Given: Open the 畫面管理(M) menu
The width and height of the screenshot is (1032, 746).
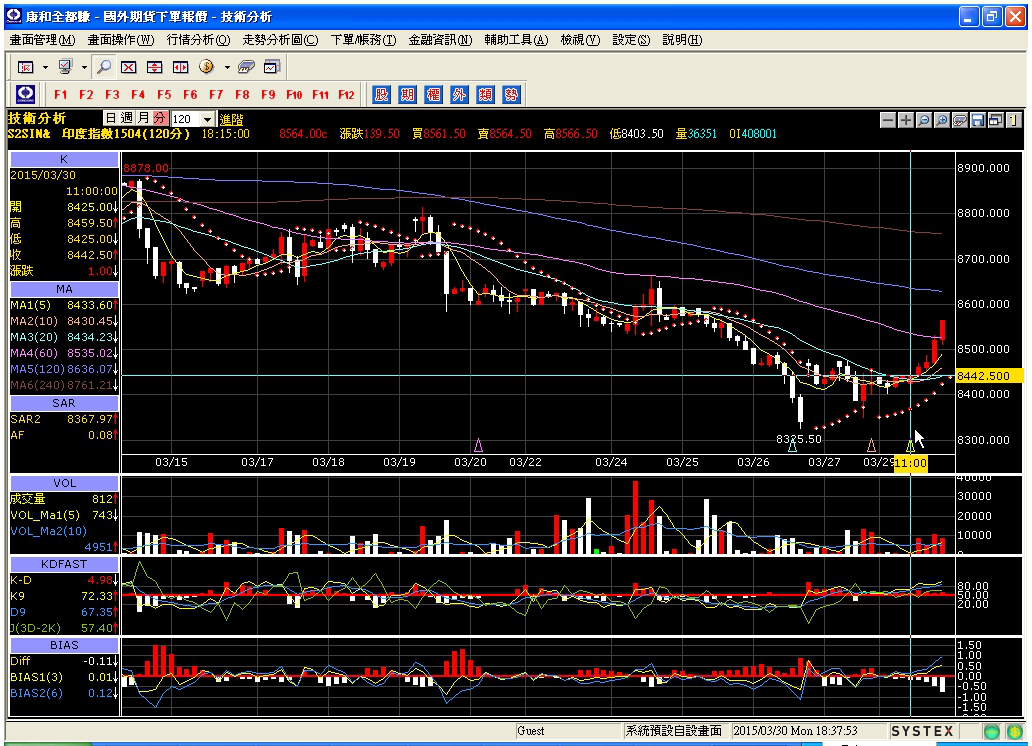Looking at the screenshot, I should pos(43,40).
